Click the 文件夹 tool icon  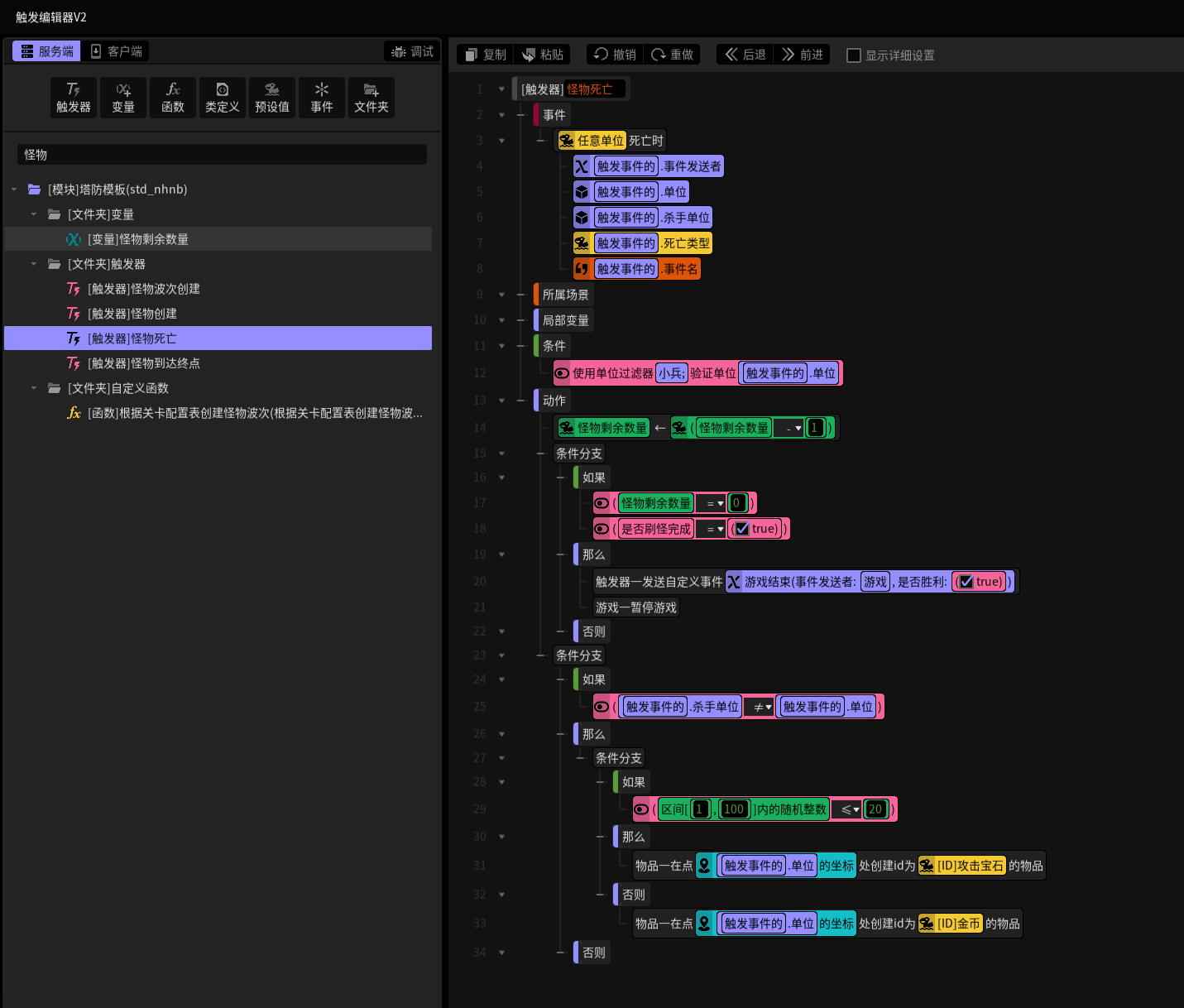(x=371, y=98)
